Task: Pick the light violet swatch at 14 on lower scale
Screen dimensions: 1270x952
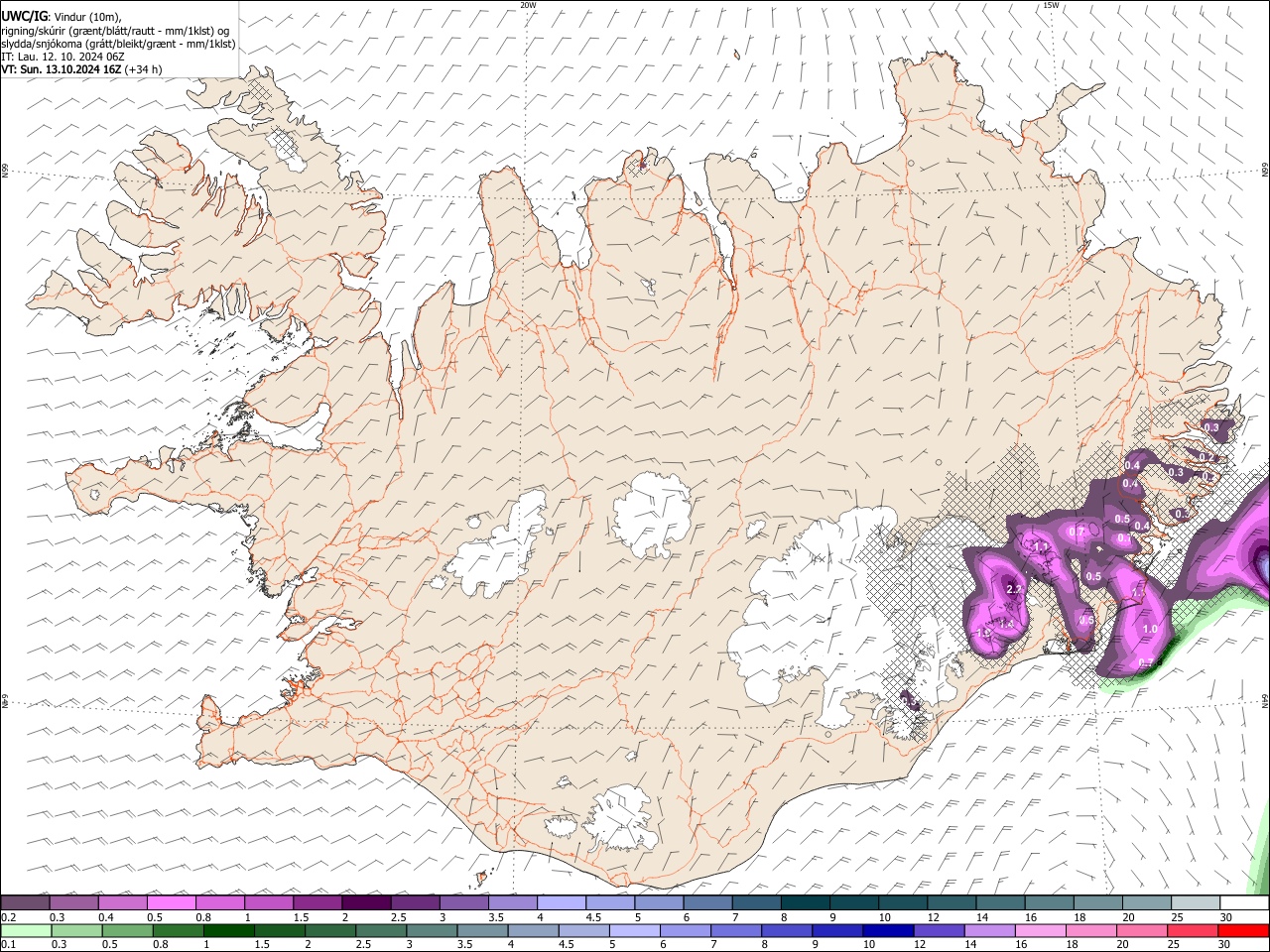Action: pos(988,930)
